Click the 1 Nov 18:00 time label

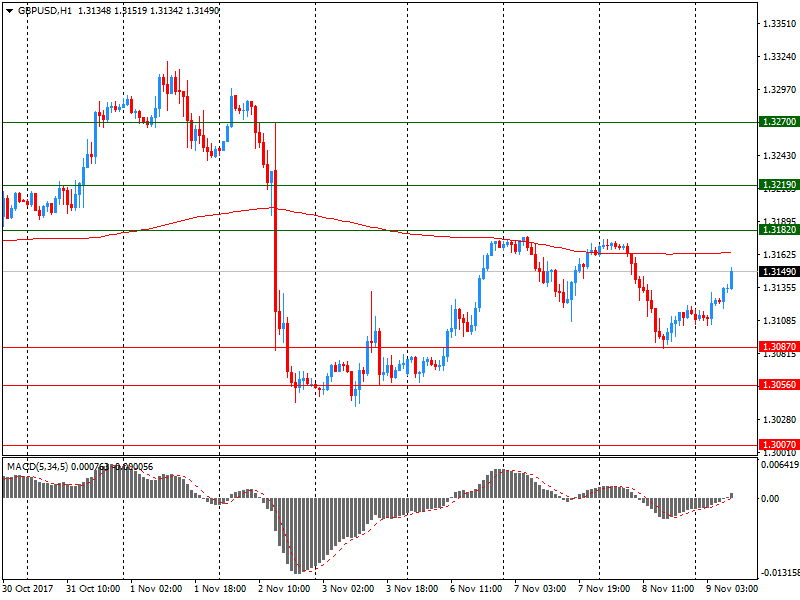[x=220, y=589]
